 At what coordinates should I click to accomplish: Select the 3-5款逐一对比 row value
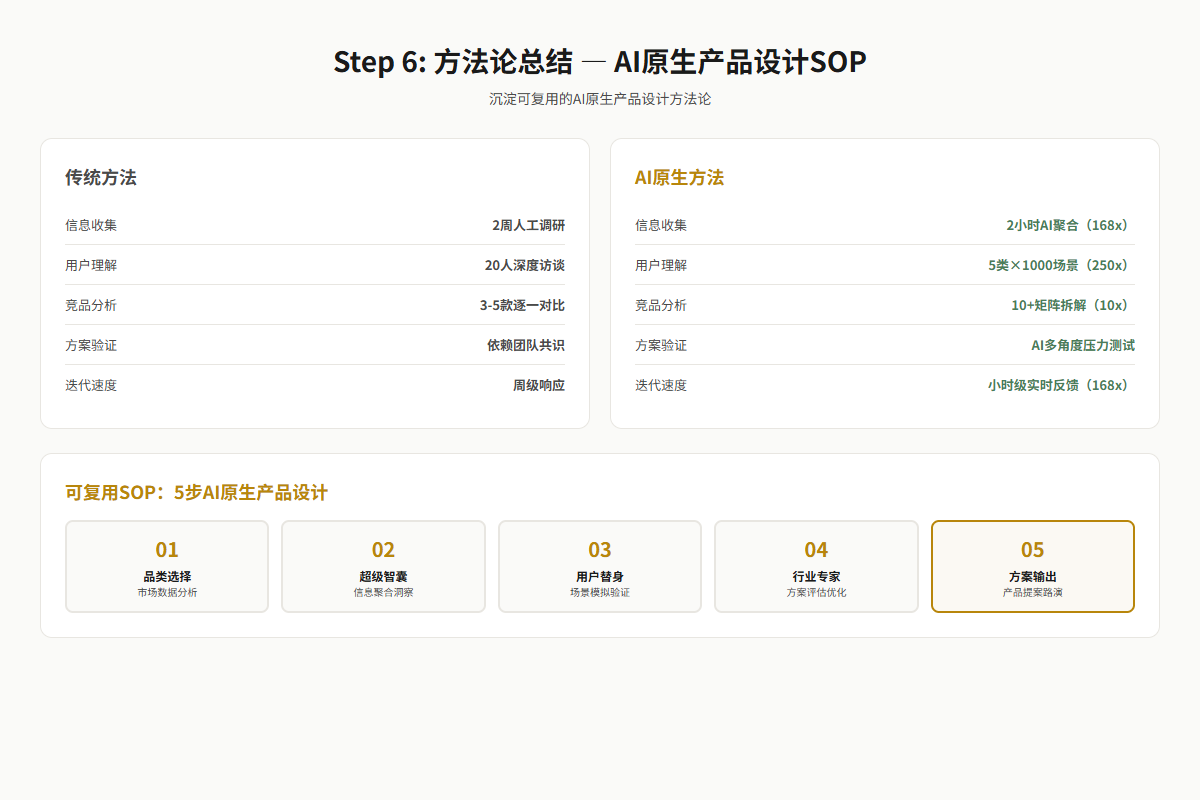pyautogui.click(x=522, y=305)
